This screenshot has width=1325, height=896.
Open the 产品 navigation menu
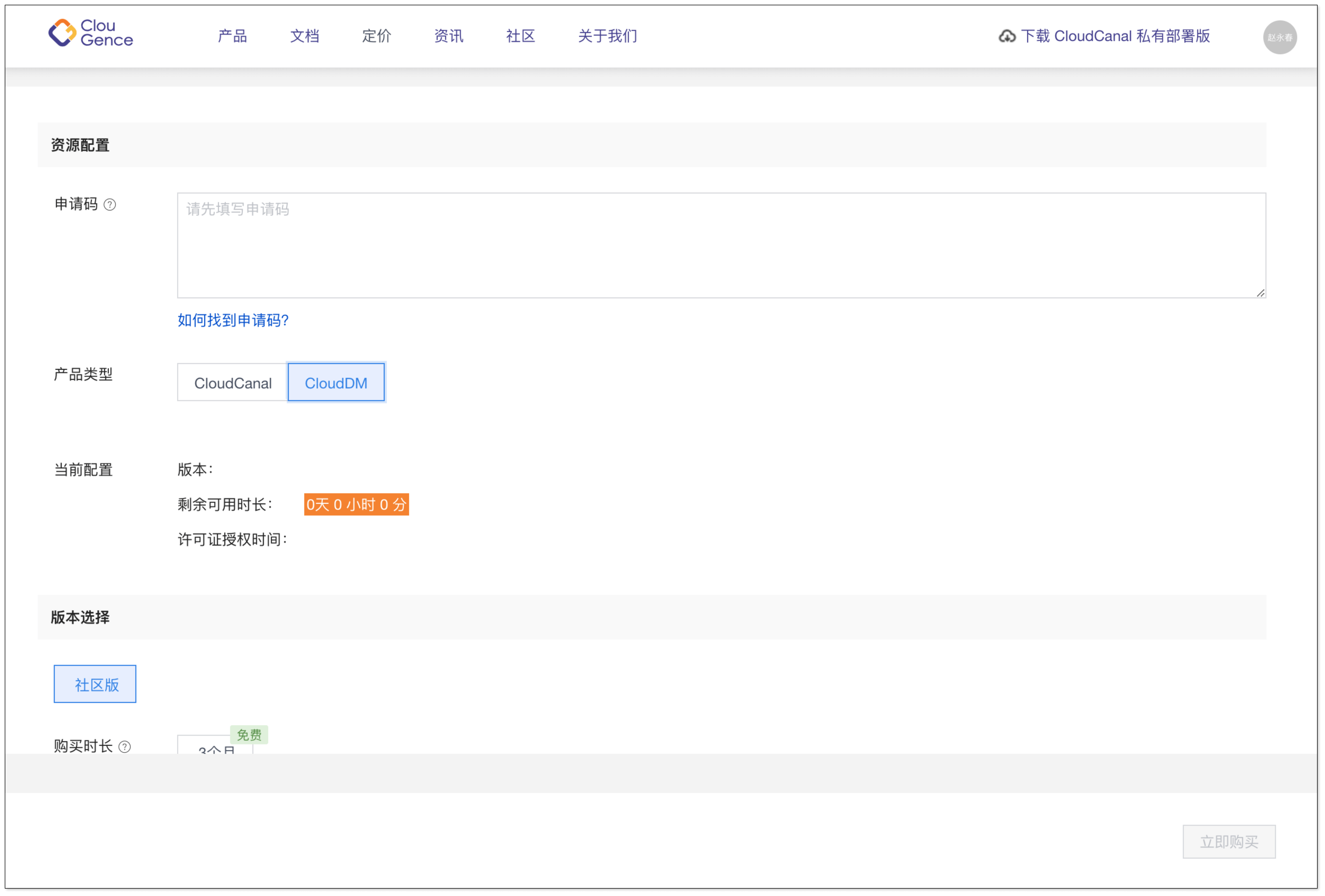point(232,37)
